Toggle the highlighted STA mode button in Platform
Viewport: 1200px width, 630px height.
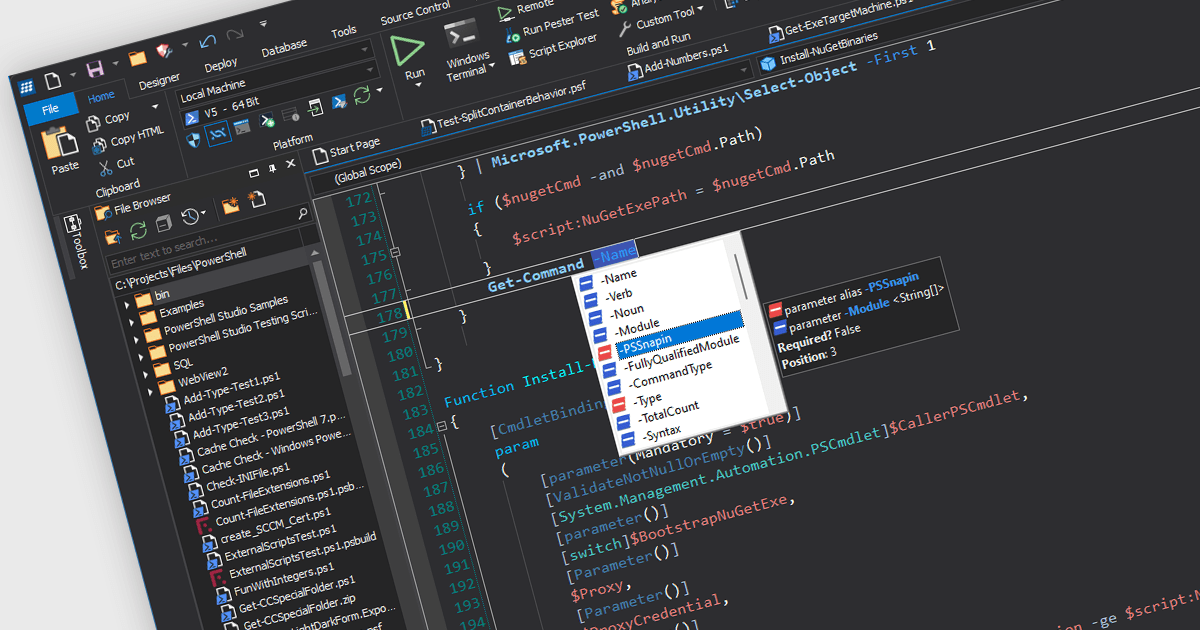tap(219, 133)
